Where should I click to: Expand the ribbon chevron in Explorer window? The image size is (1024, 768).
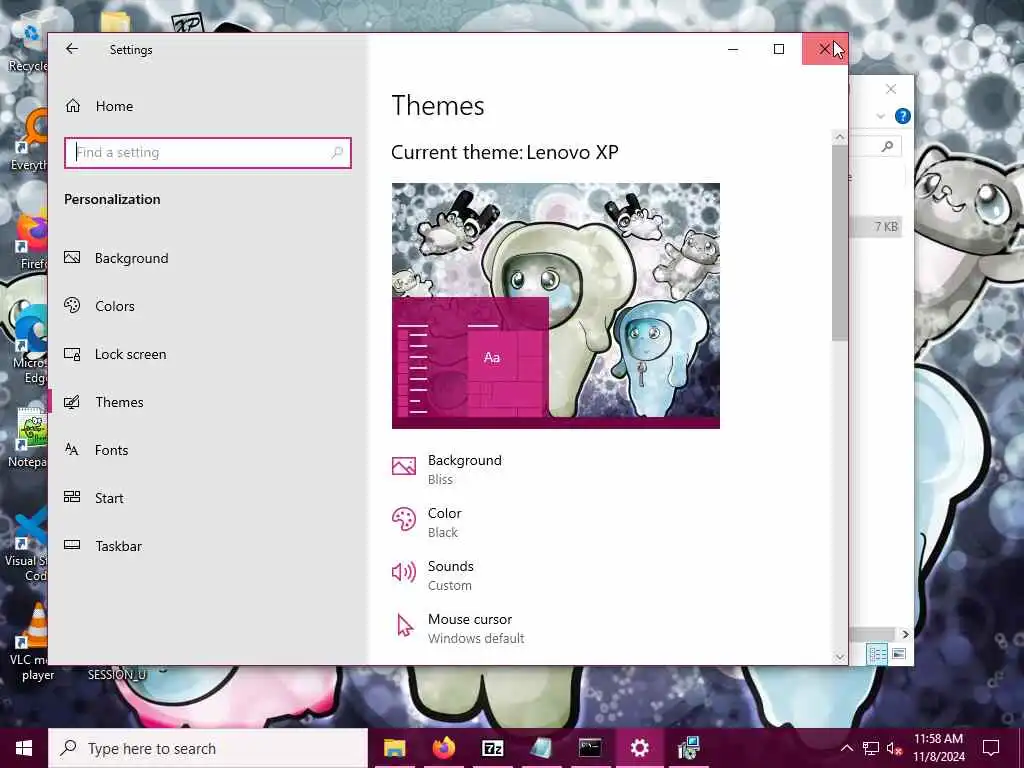[x=880, y=116]
